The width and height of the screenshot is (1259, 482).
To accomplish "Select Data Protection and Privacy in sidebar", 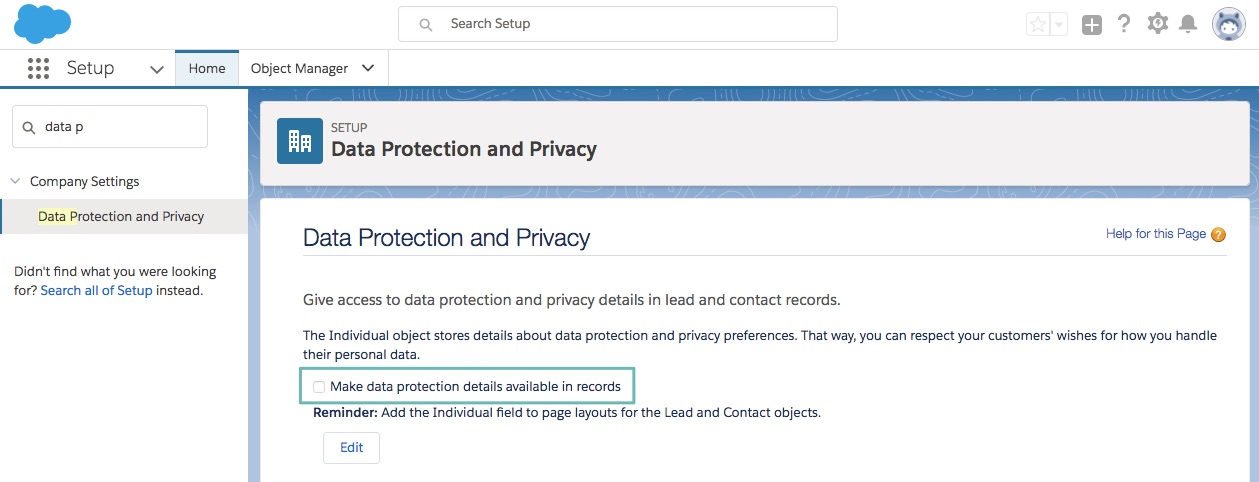I will point(121,216).
